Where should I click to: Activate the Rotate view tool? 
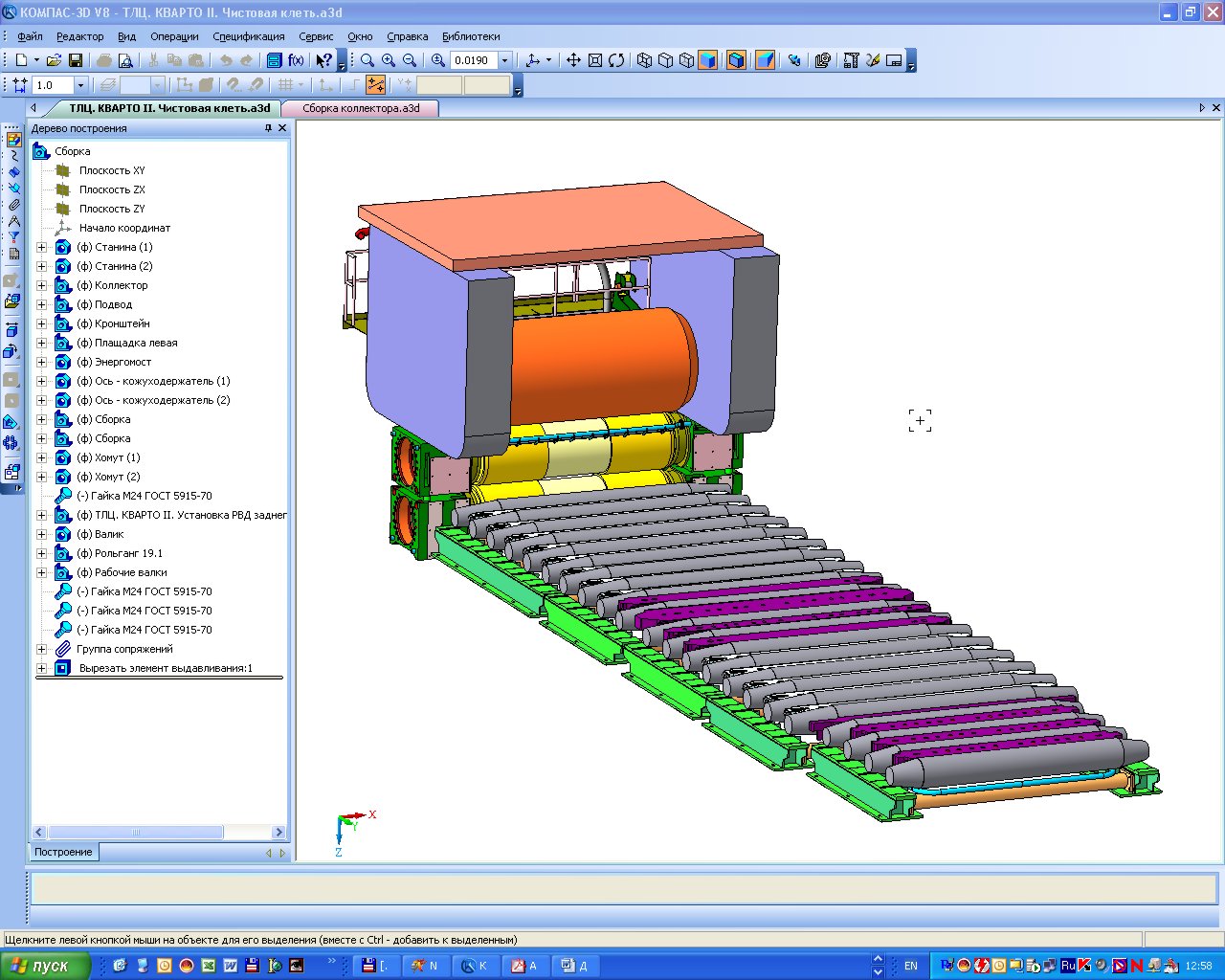pyautogui.click(x=616, y=60)
